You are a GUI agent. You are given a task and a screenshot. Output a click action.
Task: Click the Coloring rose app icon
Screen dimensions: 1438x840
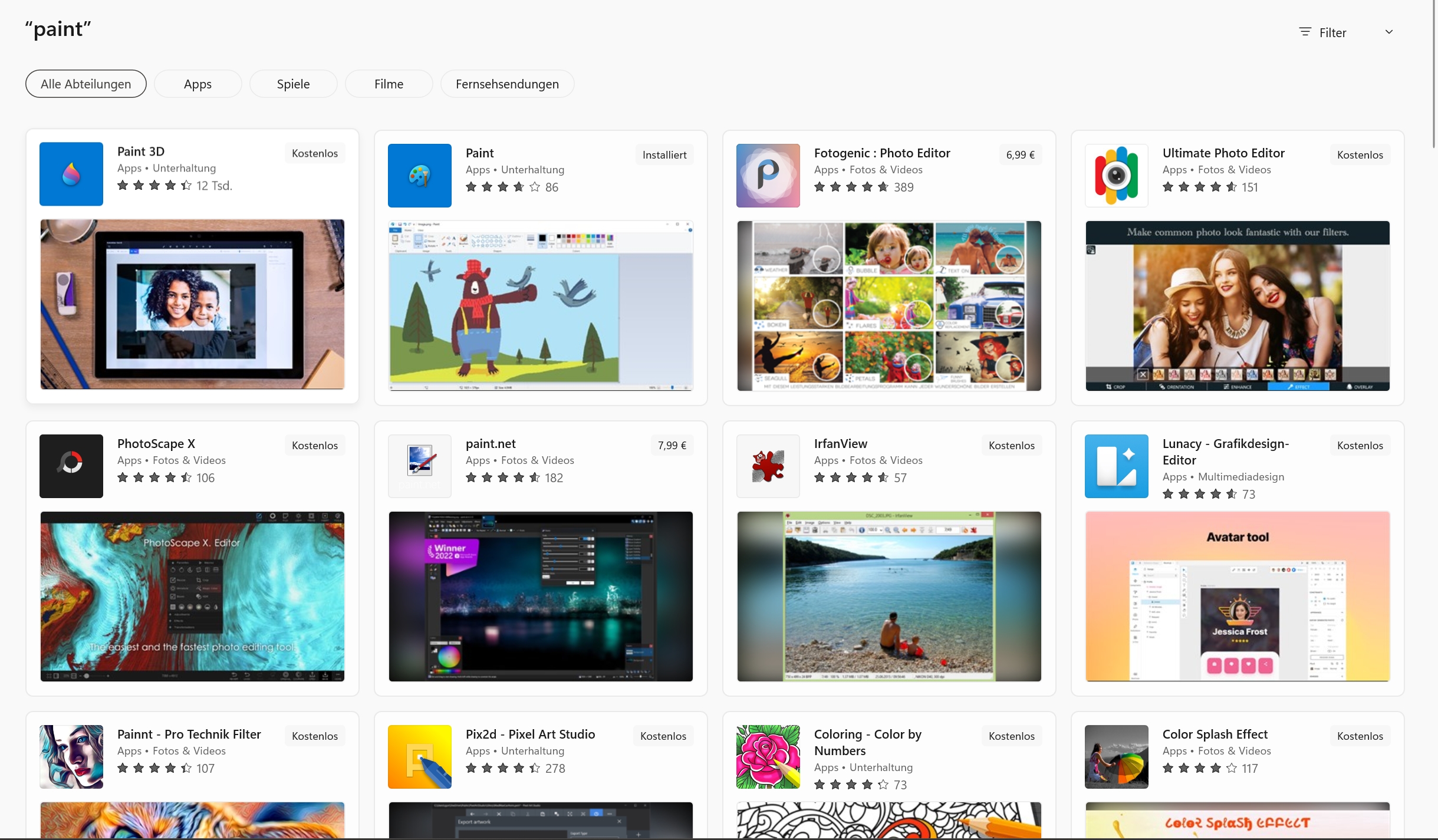(768, 756)
